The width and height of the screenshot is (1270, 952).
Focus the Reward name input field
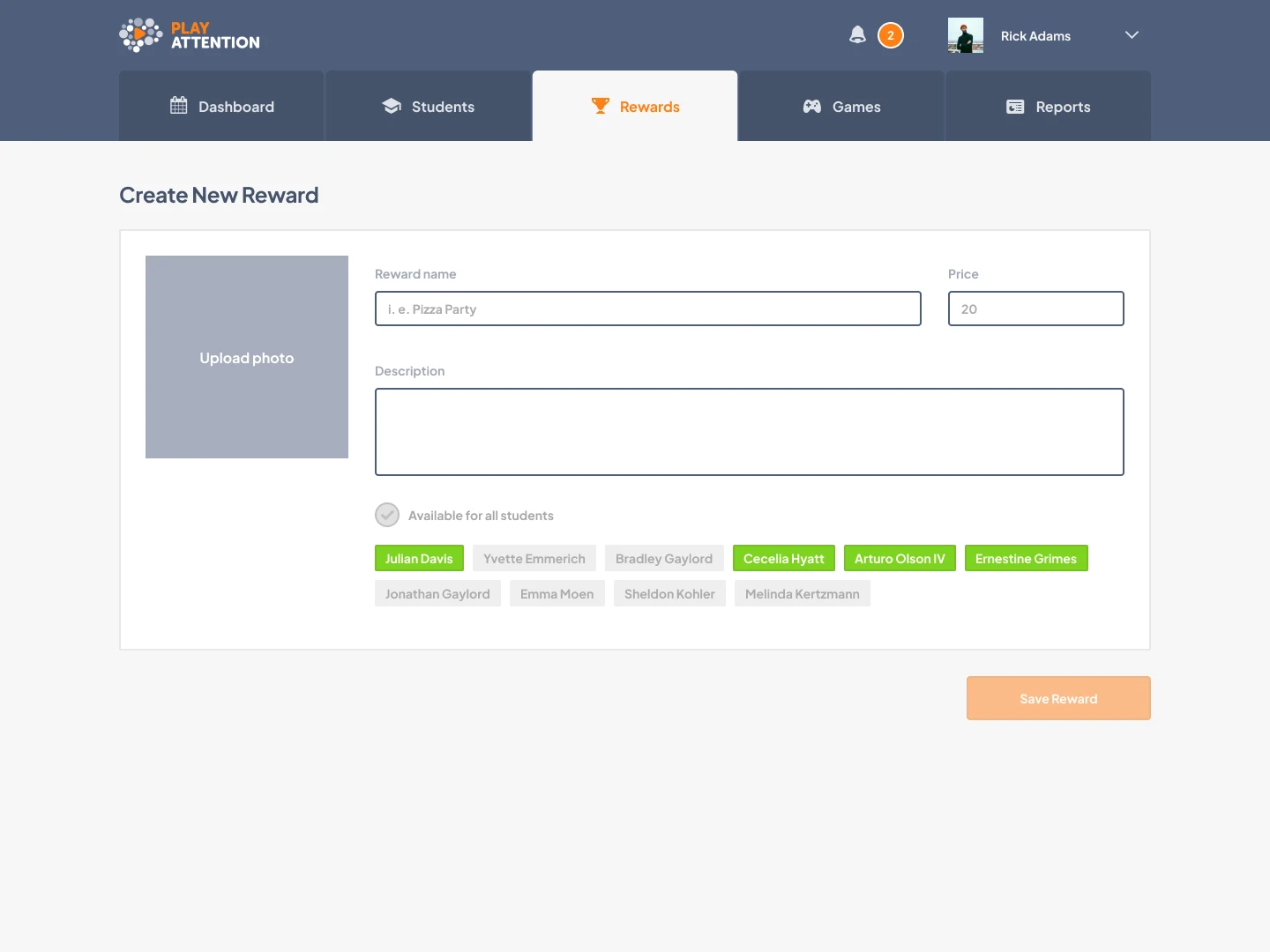click(x=648, y=309)
